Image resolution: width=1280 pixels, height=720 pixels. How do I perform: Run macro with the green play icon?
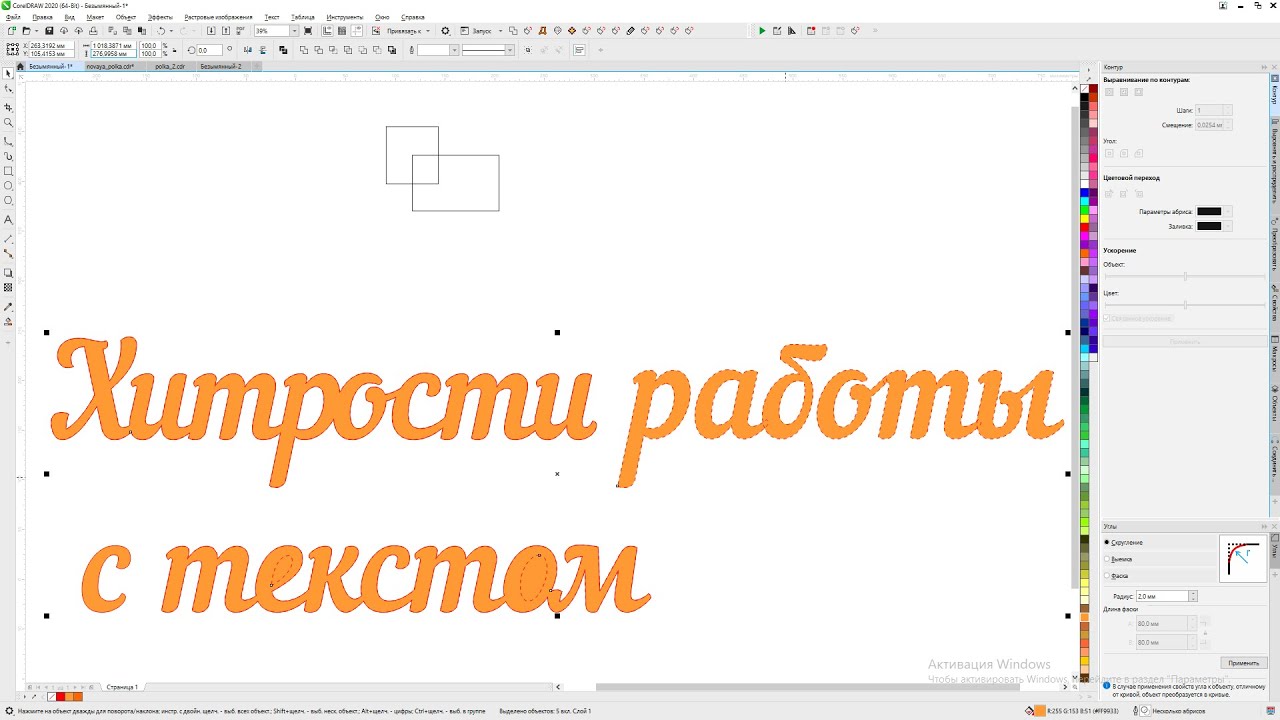point(762,31)
